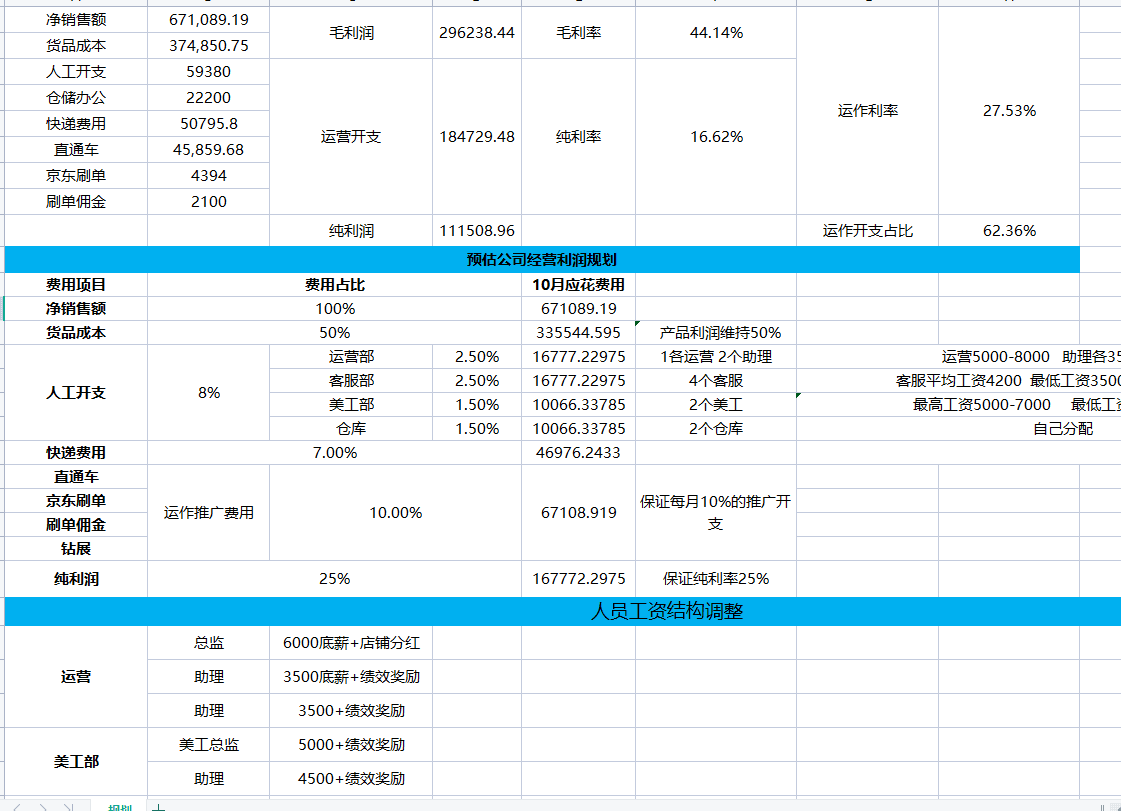The width and height of the screenshot is (1121, 811).
Task: Select the value 62.36%
Action: pyautogui.click(x=1009, y=231)
